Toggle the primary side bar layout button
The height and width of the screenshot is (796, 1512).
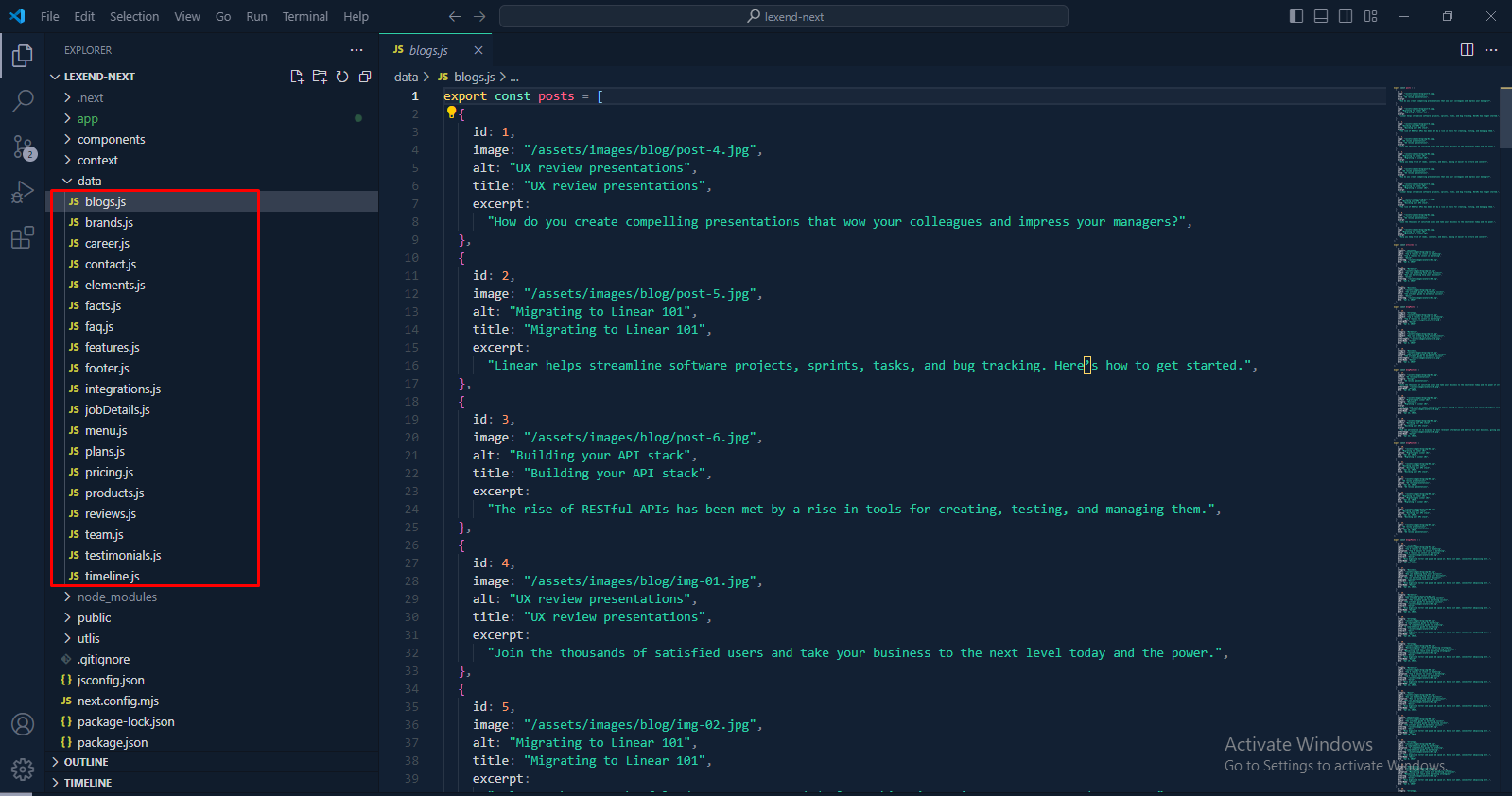click(x=1296, y=16)
